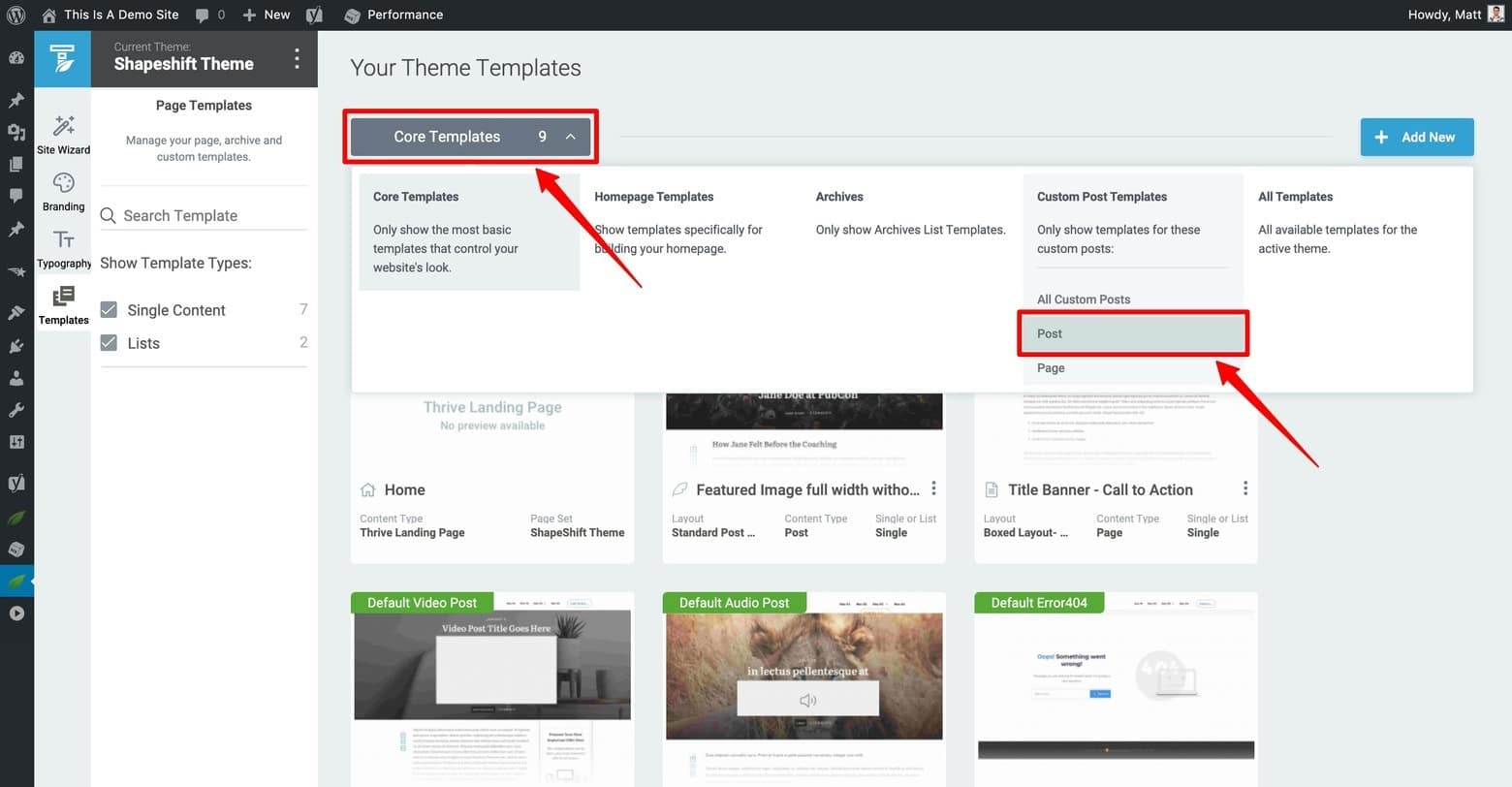Viewport: 1512px width, 787px height.
Task: Open the Plugins plug icon in WP sidebar
Action: [x=16, y=345]
